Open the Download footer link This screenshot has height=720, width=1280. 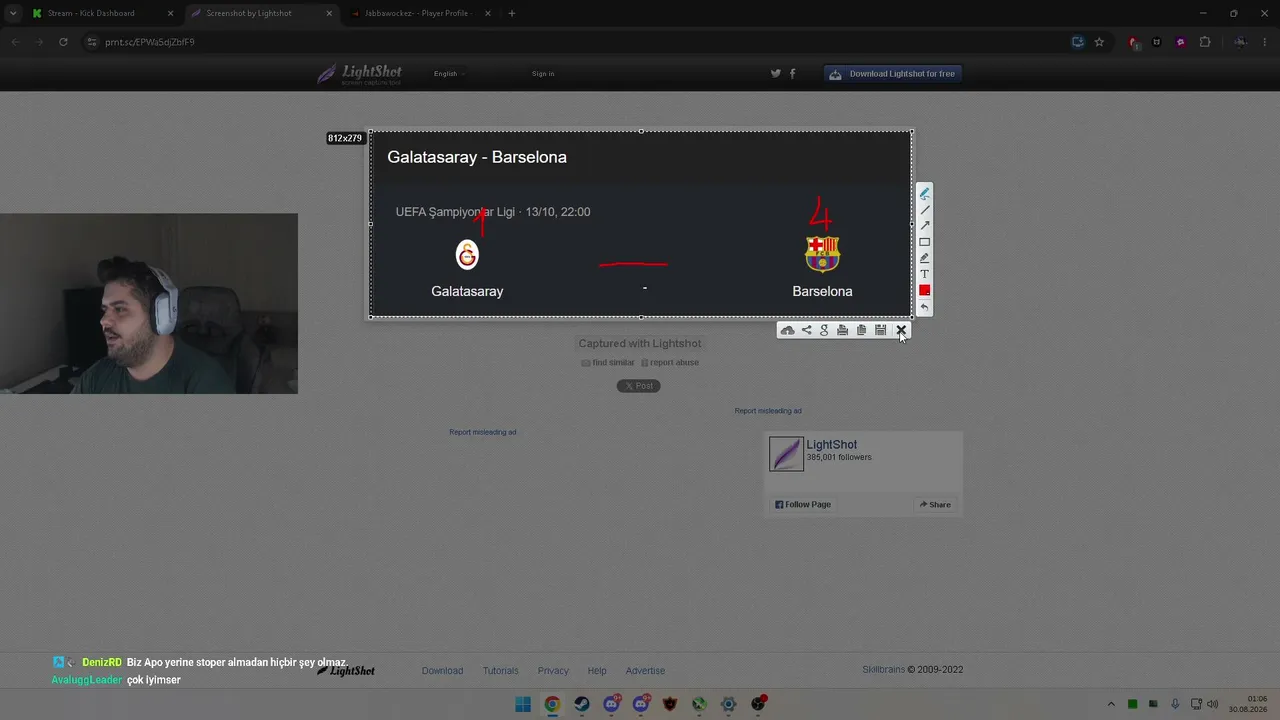click(x=442, y=671)
